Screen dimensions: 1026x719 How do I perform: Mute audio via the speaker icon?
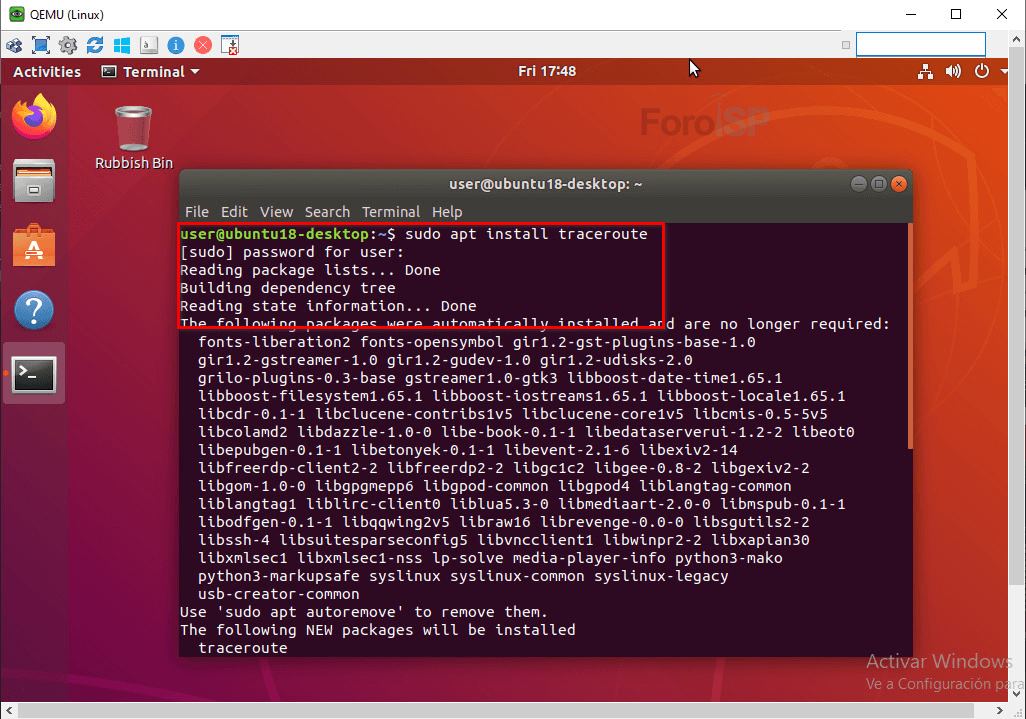[x=953, y=71]
